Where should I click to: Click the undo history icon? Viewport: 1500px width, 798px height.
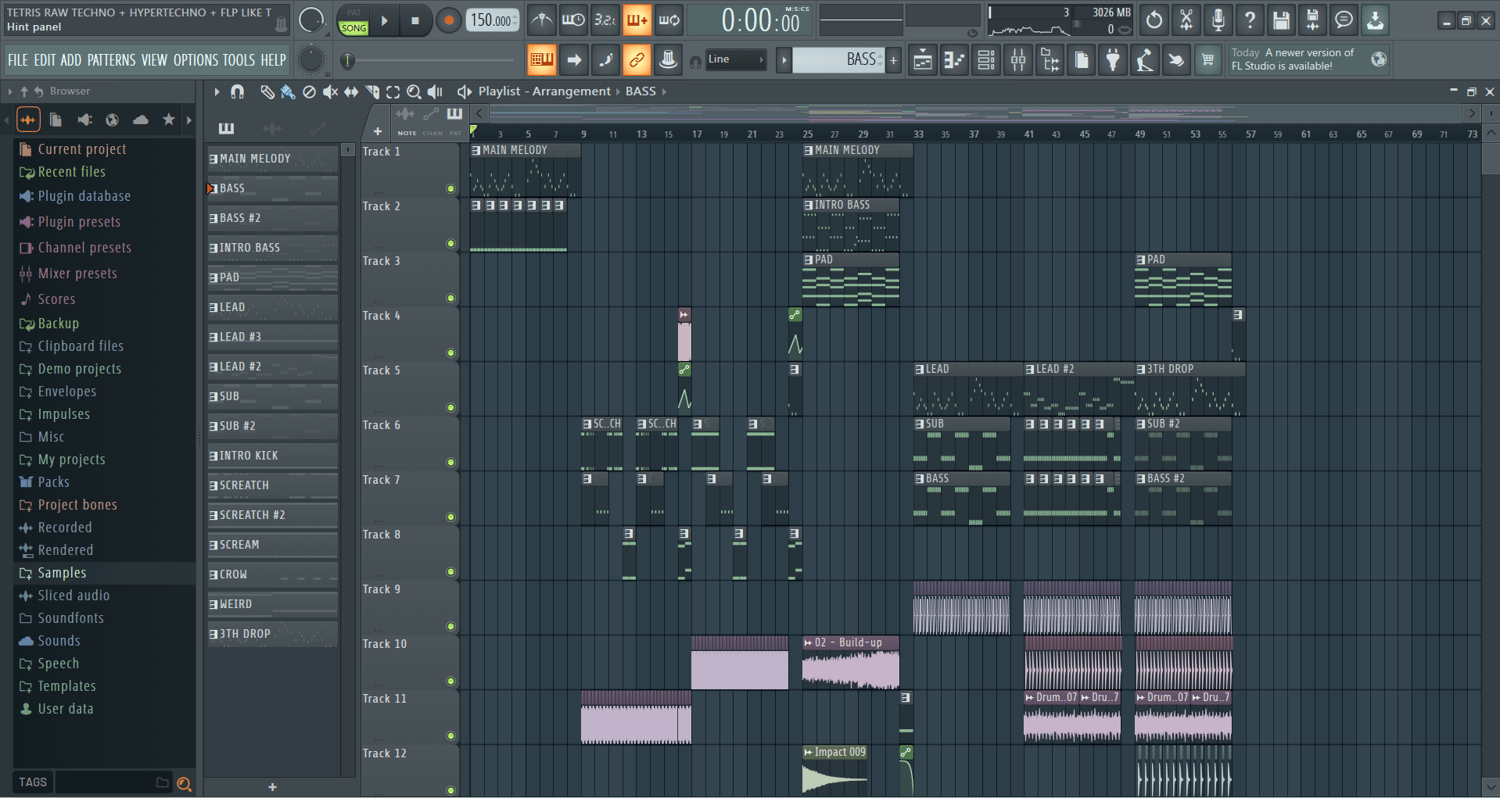[1154, 19]
